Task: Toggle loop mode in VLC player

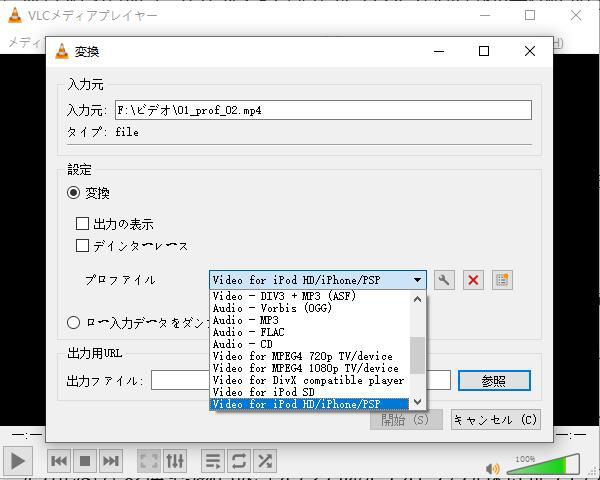Action: [239, 461]
